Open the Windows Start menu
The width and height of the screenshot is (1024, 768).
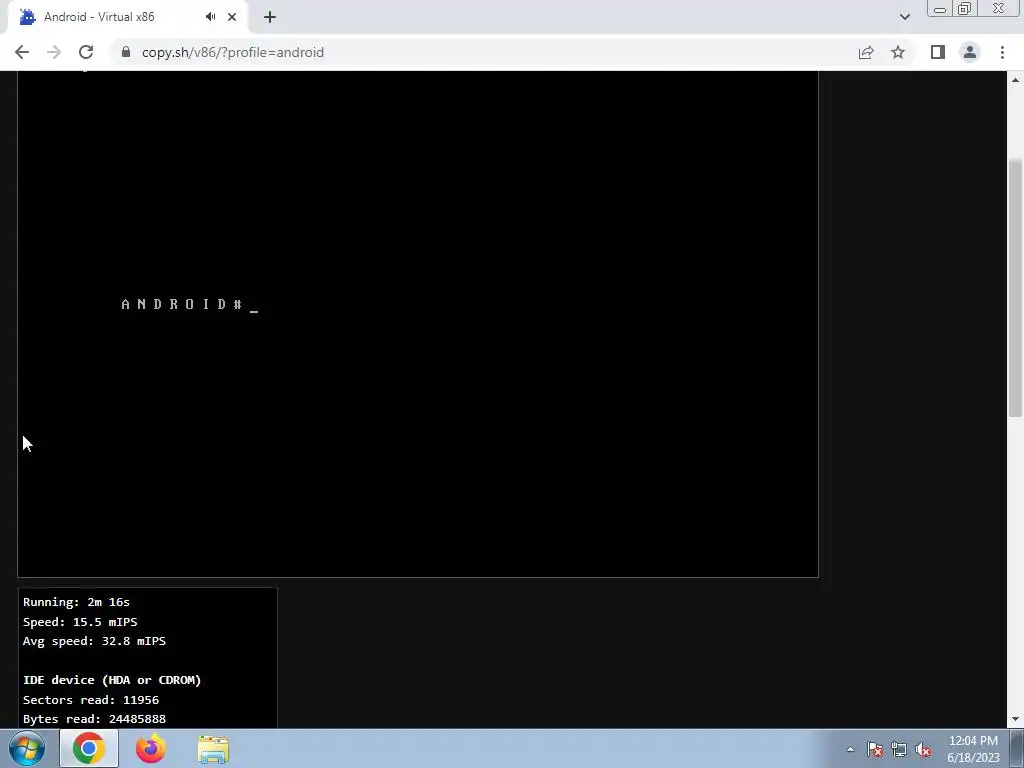27,749
